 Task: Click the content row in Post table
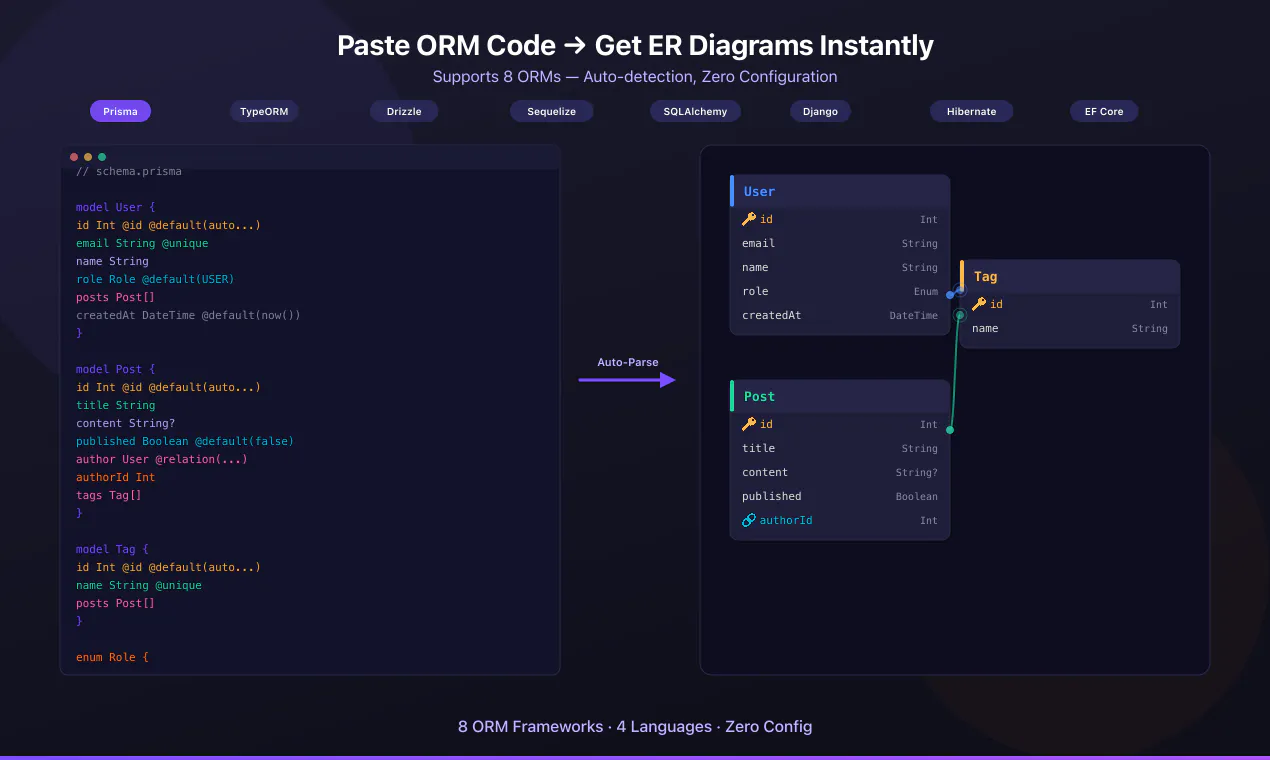840,472
